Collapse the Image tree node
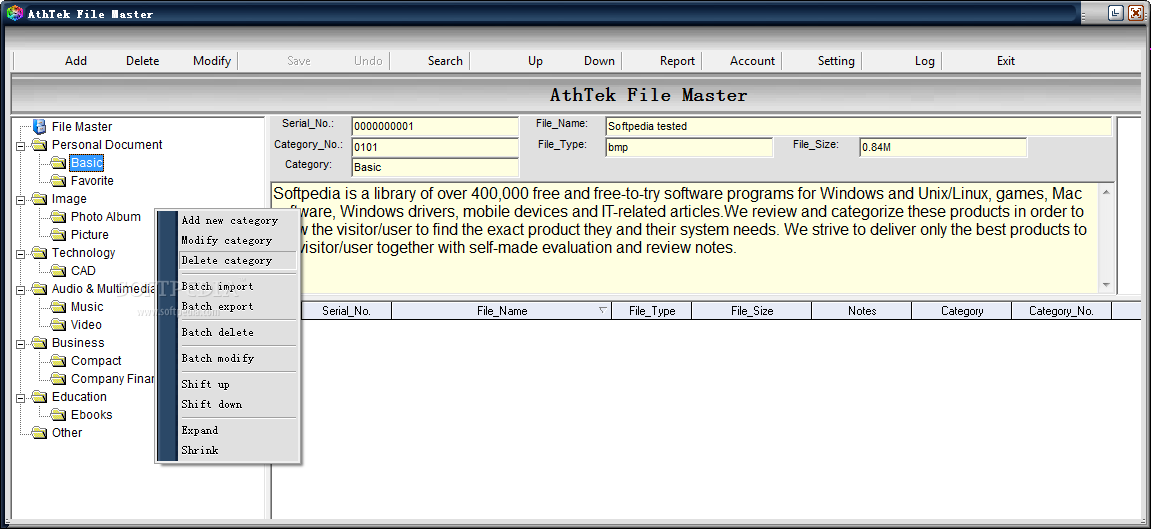This screenshot has height=529, width=1151. 21,200
